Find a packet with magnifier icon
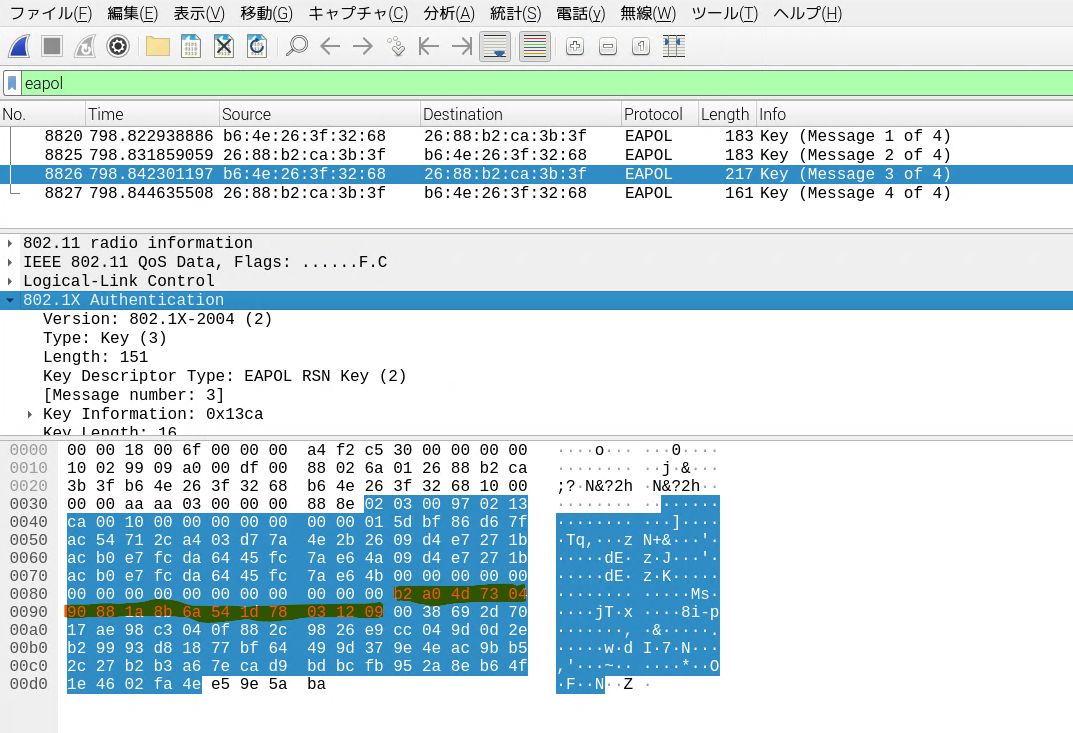Viewport: 1073px width, 733px height. point(297,47)
